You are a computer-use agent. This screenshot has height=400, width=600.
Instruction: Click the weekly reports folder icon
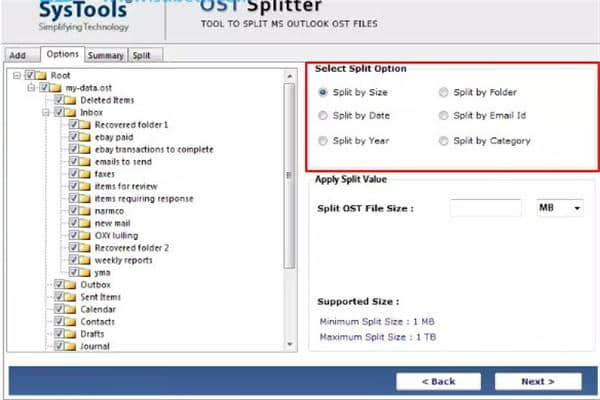86,260
